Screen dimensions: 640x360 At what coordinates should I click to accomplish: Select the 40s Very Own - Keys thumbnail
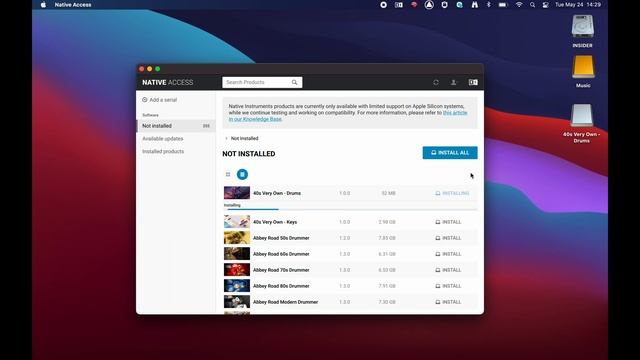237,222
